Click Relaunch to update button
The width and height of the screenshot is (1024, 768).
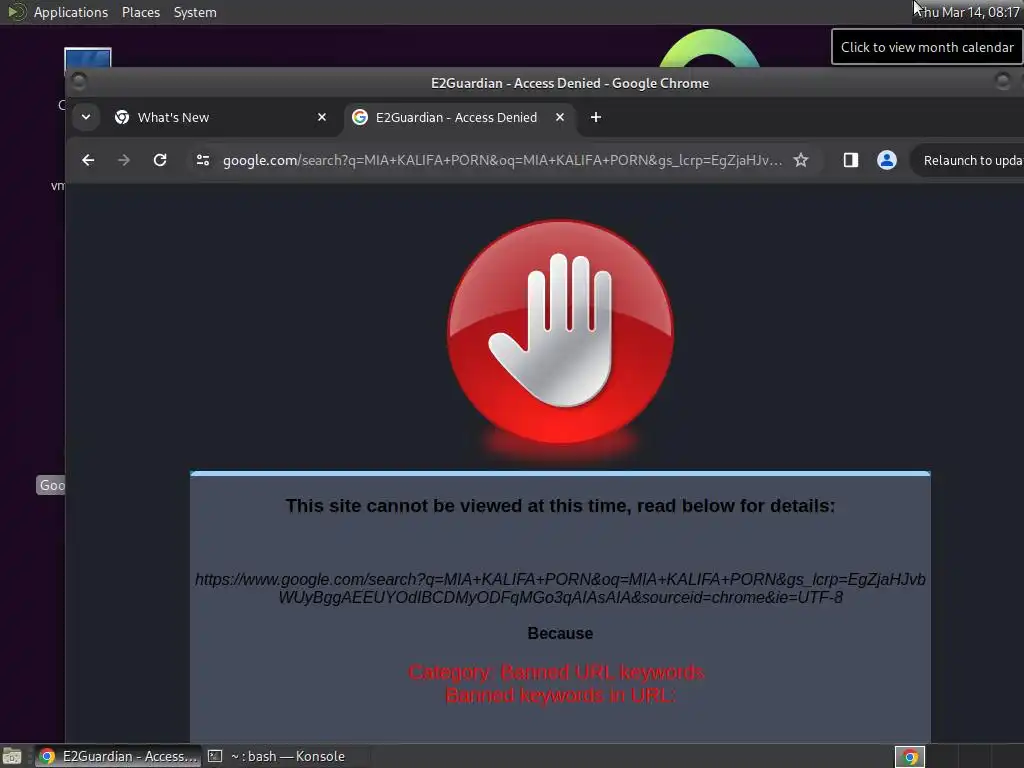click(x=970, y=161)
